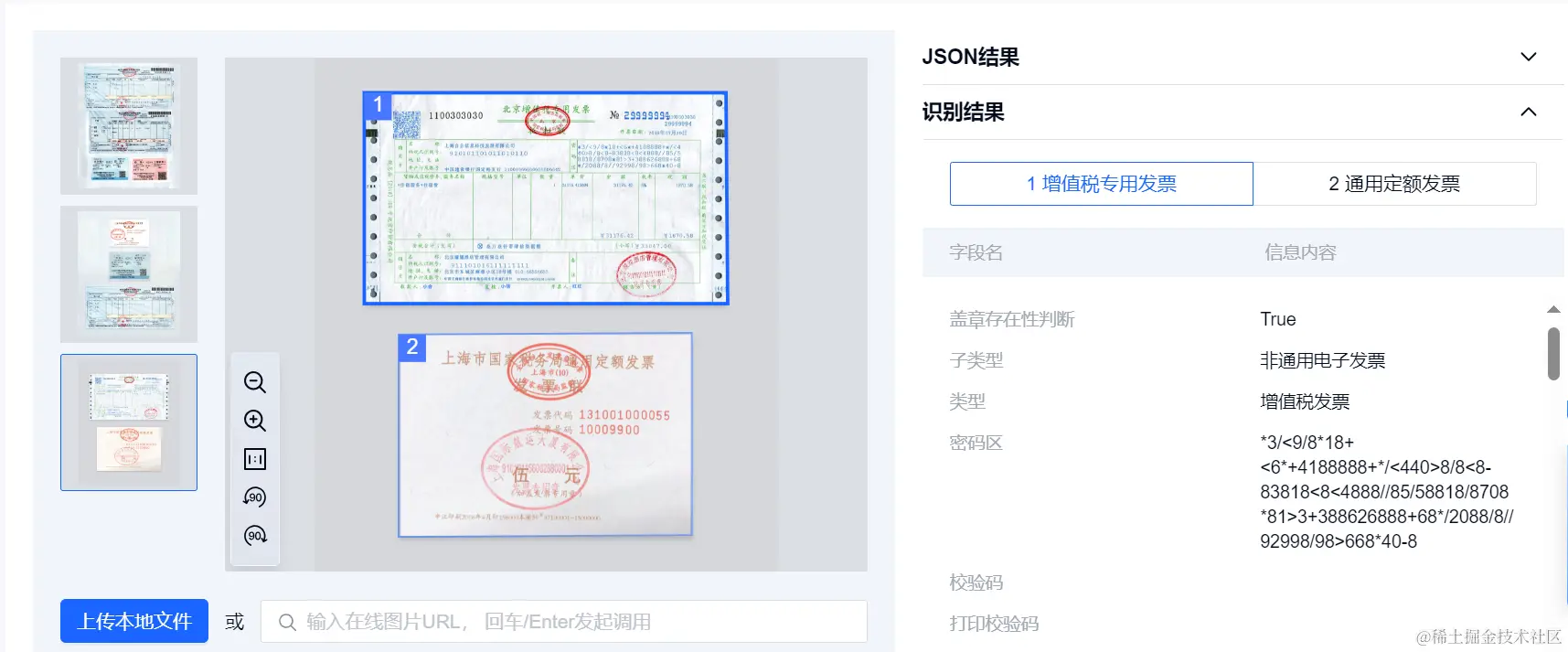Click the 上传本地文件 button
The image size is (1568, 652).
[x=134, y=622]
